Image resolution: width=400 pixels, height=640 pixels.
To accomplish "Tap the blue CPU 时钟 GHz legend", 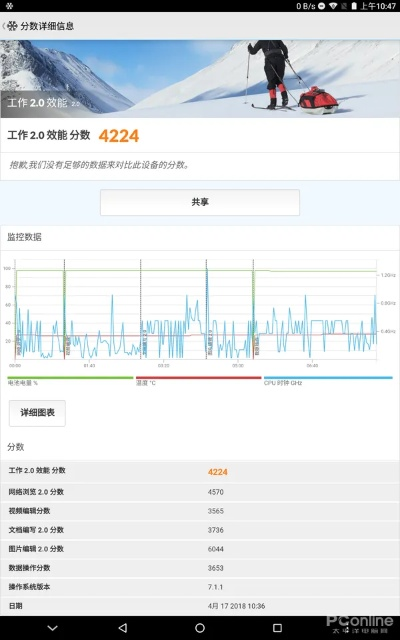I will pyautogui.click(x=328, y=381).
